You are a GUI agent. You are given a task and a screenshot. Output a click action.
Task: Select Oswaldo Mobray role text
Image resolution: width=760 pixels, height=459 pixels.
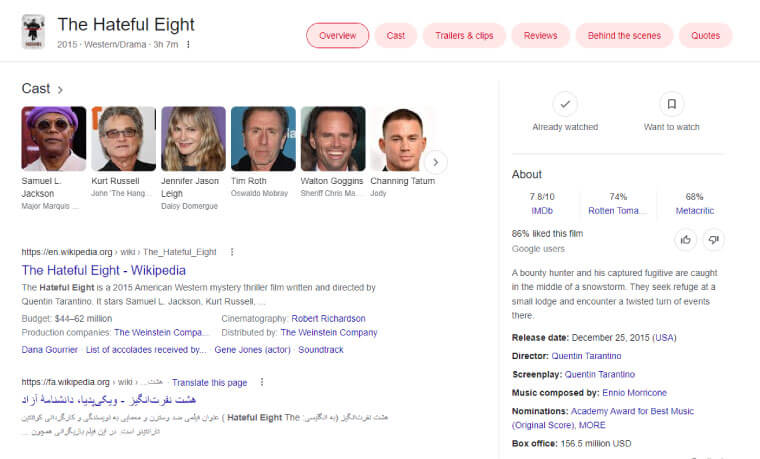[x=259, y=193]
